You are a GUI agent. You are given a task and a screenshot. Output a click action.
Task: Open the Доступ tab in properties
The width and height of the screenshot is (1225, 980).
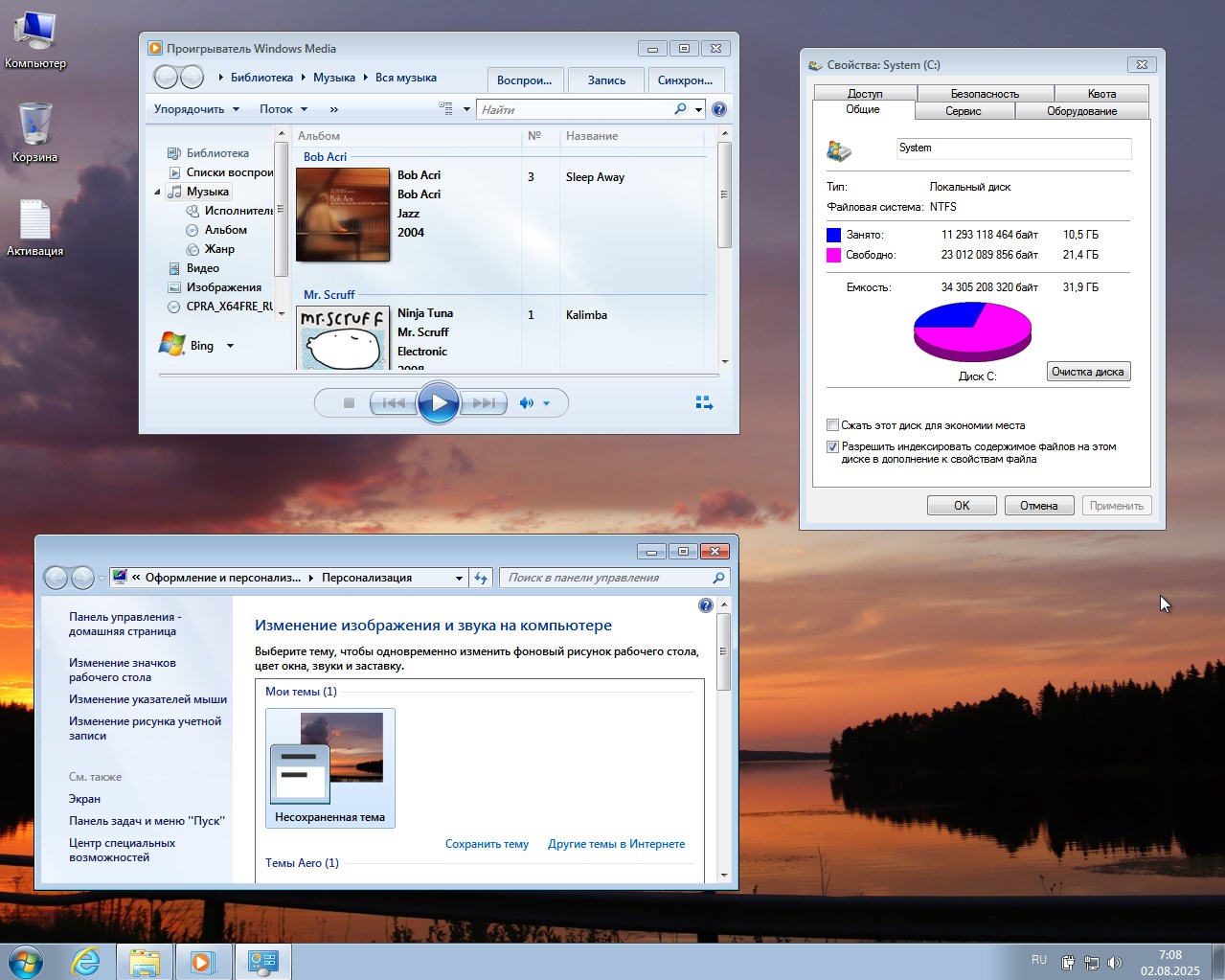865,93
